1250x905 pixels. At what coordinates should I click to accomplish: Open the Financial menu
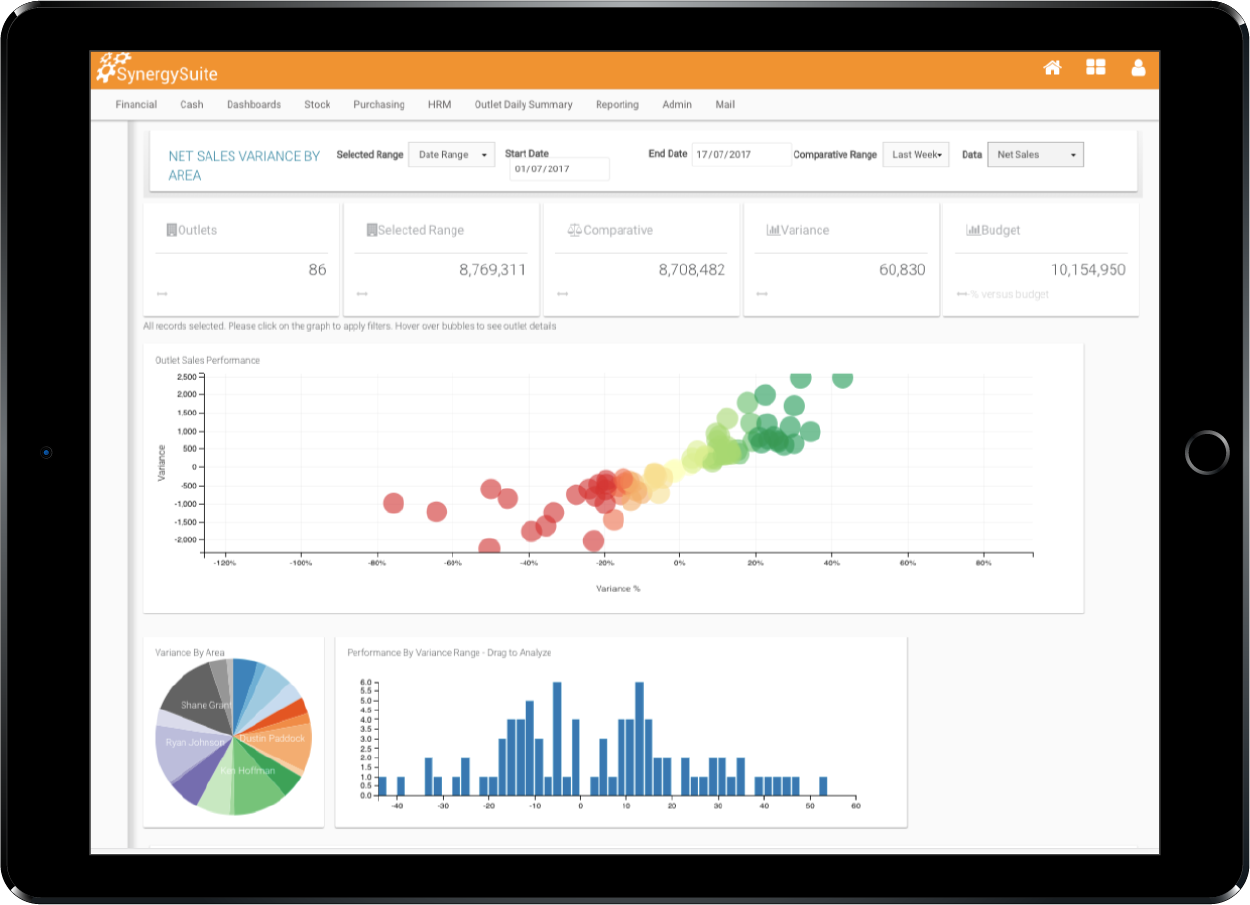136,104
